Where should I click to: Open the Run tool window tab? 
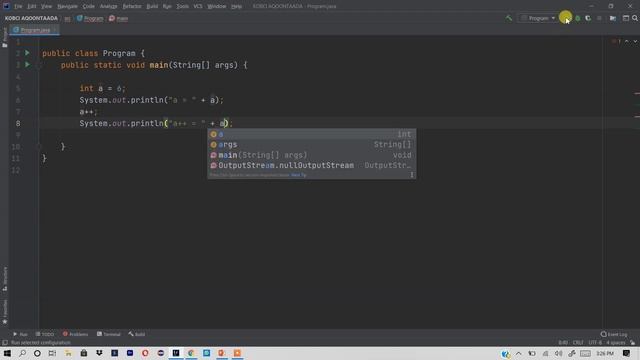pos(20,334)
